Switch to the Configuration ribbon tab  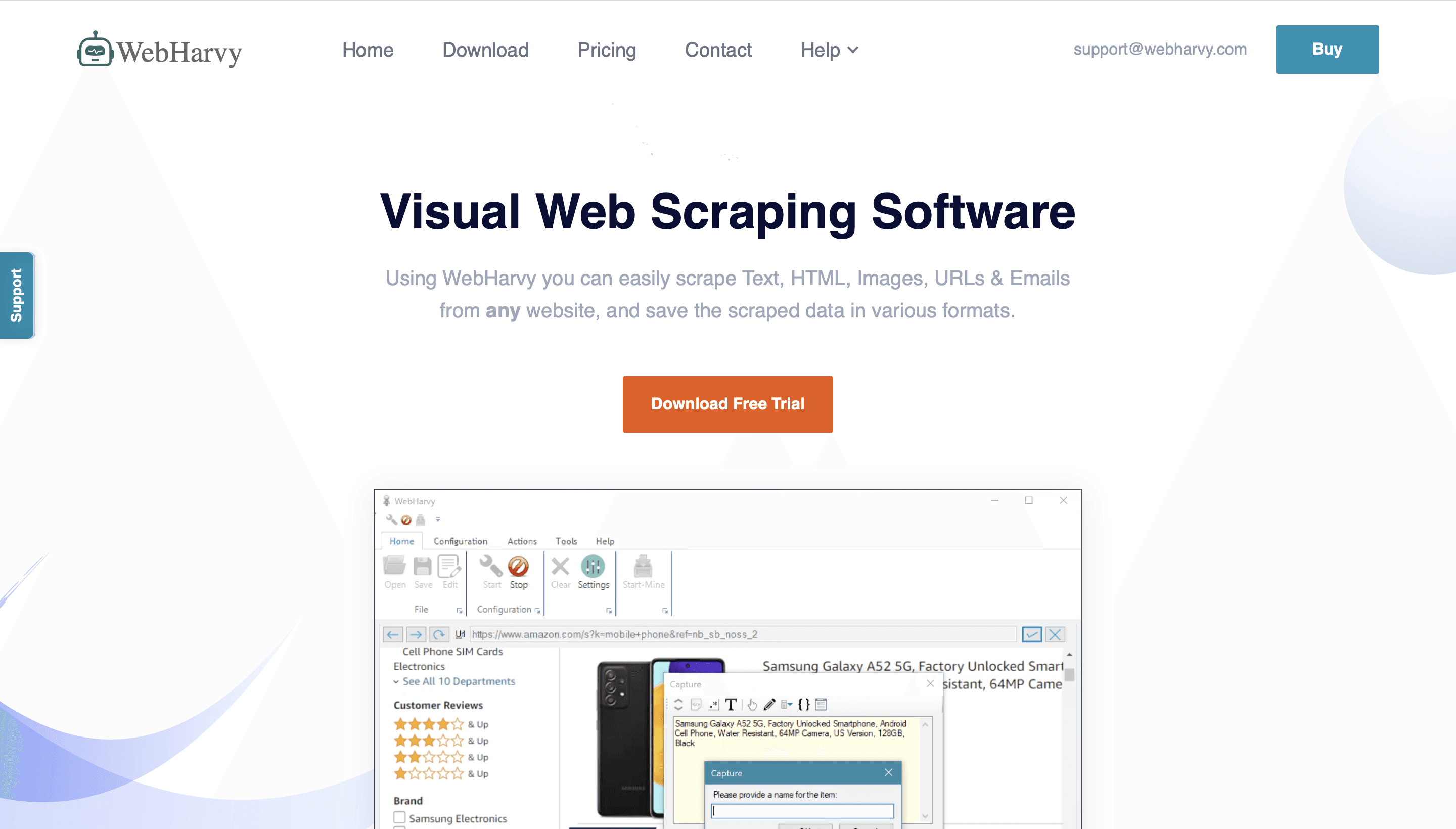point(461,541)
